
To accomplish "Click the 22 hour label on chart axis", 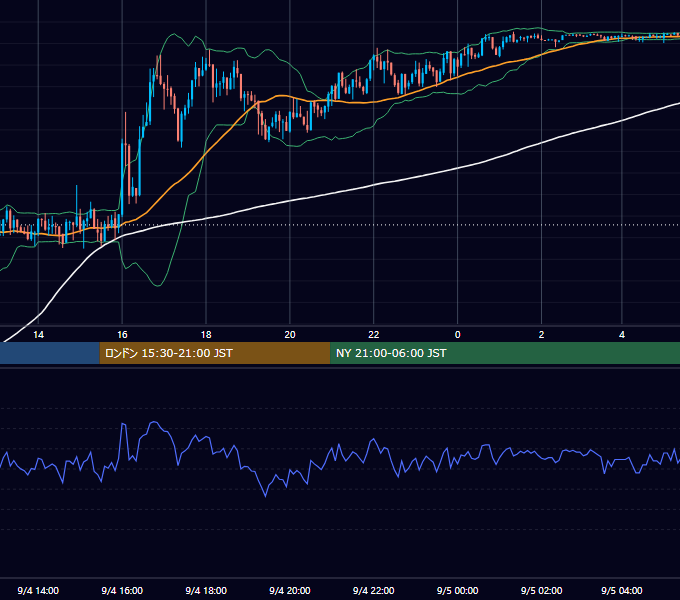I will (x=373, y=335).
